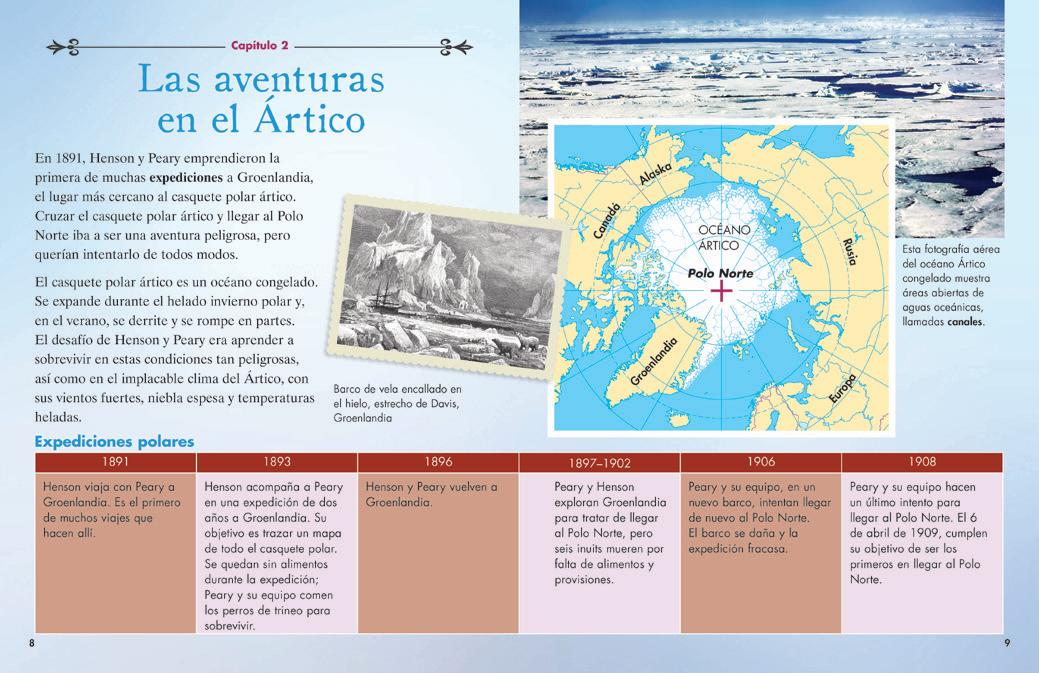Click the 'Capítulo 2' chapter label
The width and height of the screenshot is (1039, 673).
click(260, 46)
